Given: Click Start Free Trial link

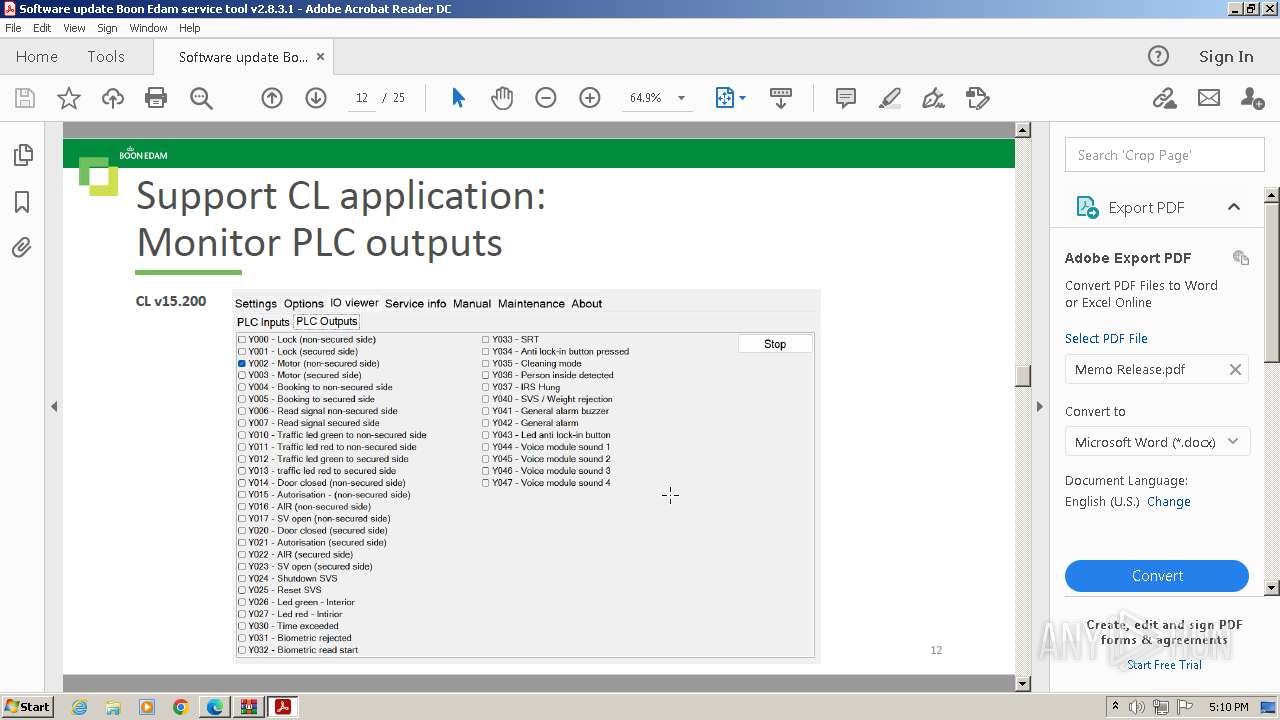Looking at the screenshot, I should [x=1164, y=665].
